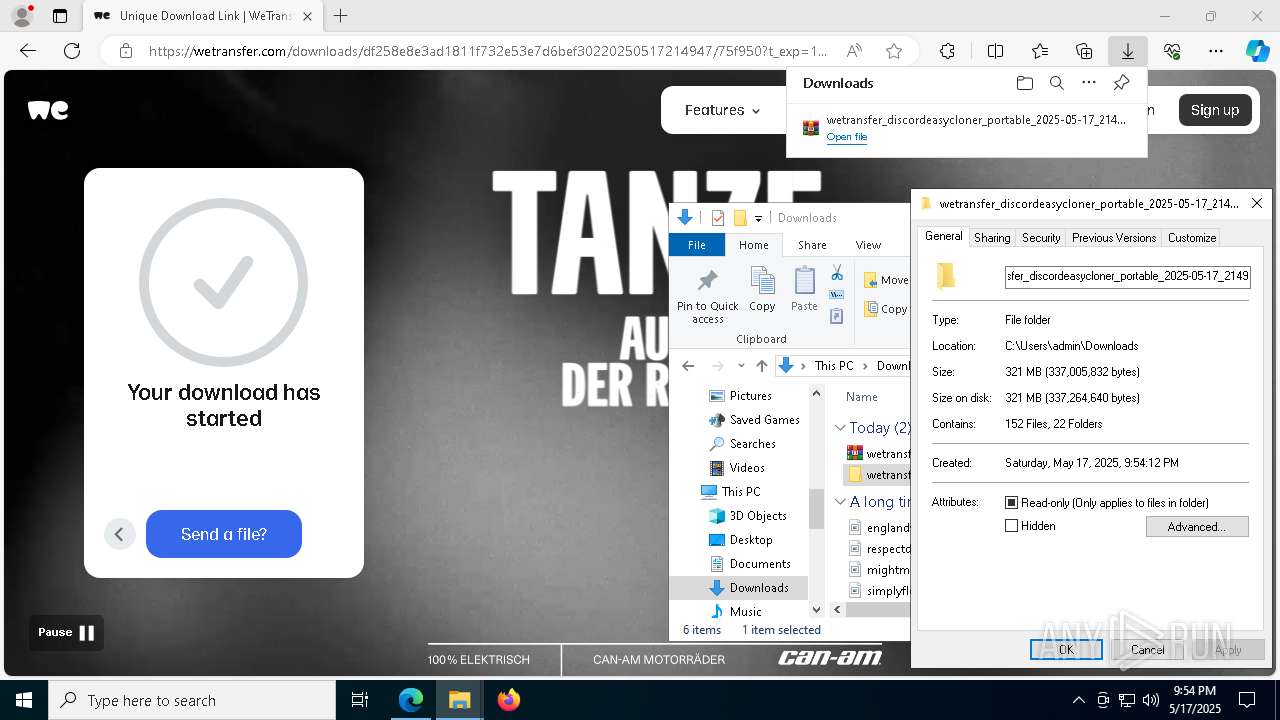Click Open file link in Downloads panel
Image resolution: width=1280 pixels, height=720 pixels.
click(847, 137)
